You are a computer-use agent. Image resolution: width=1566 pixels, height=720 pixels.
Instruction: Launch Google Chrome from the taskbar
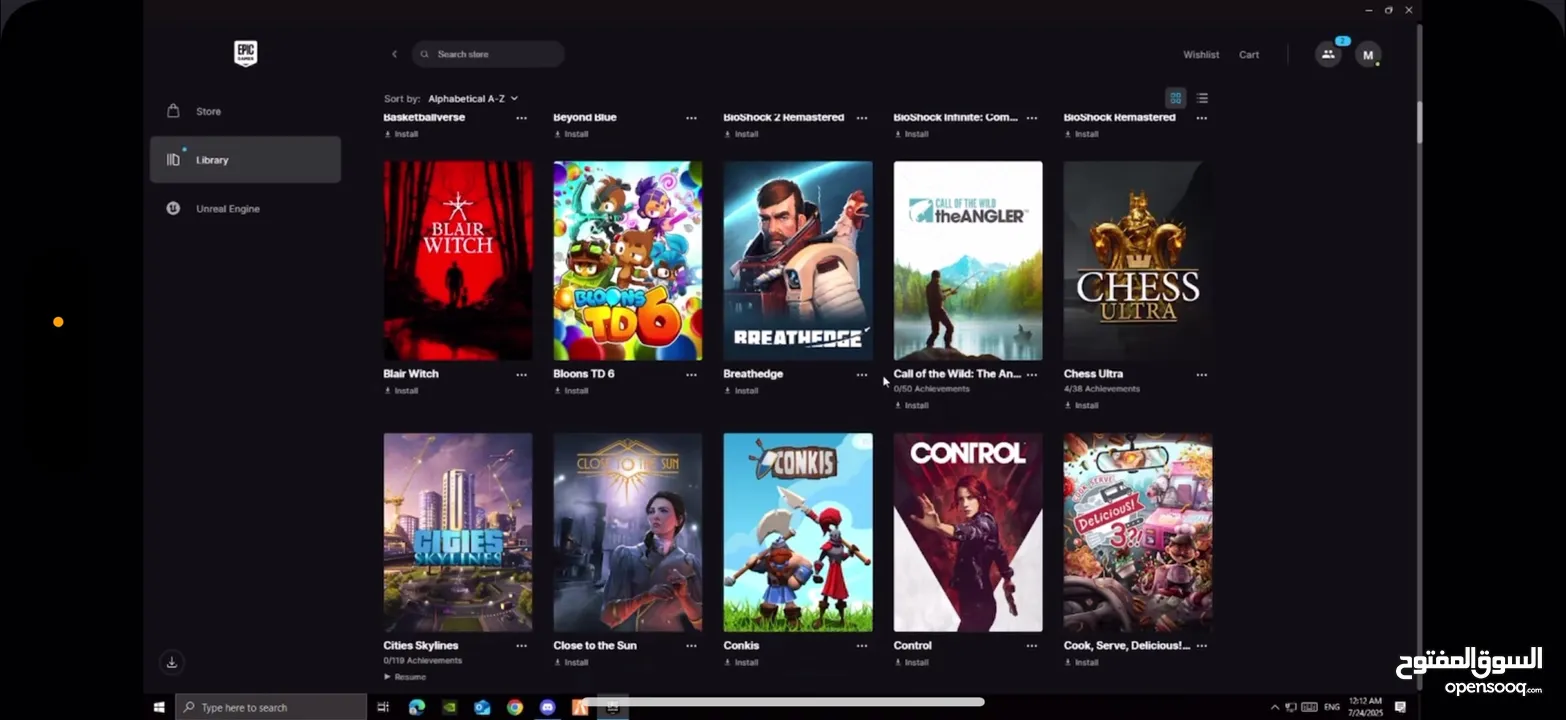click(x=515, y=707)
